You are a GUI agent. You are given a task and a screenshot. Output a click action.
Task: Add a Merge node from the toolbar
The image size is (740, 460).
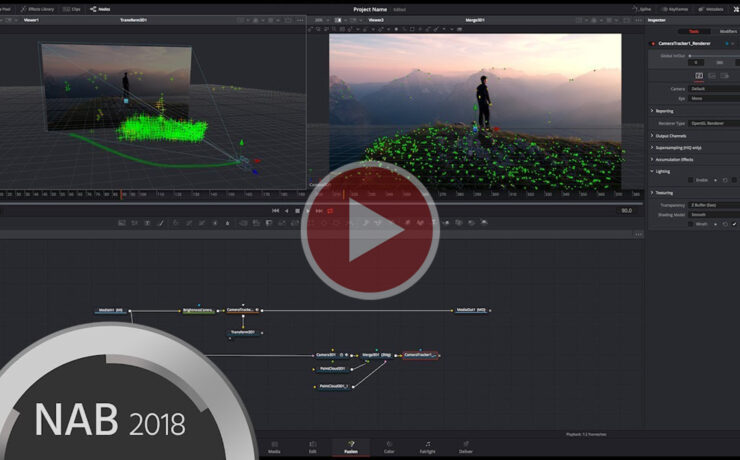pos(243,223)
